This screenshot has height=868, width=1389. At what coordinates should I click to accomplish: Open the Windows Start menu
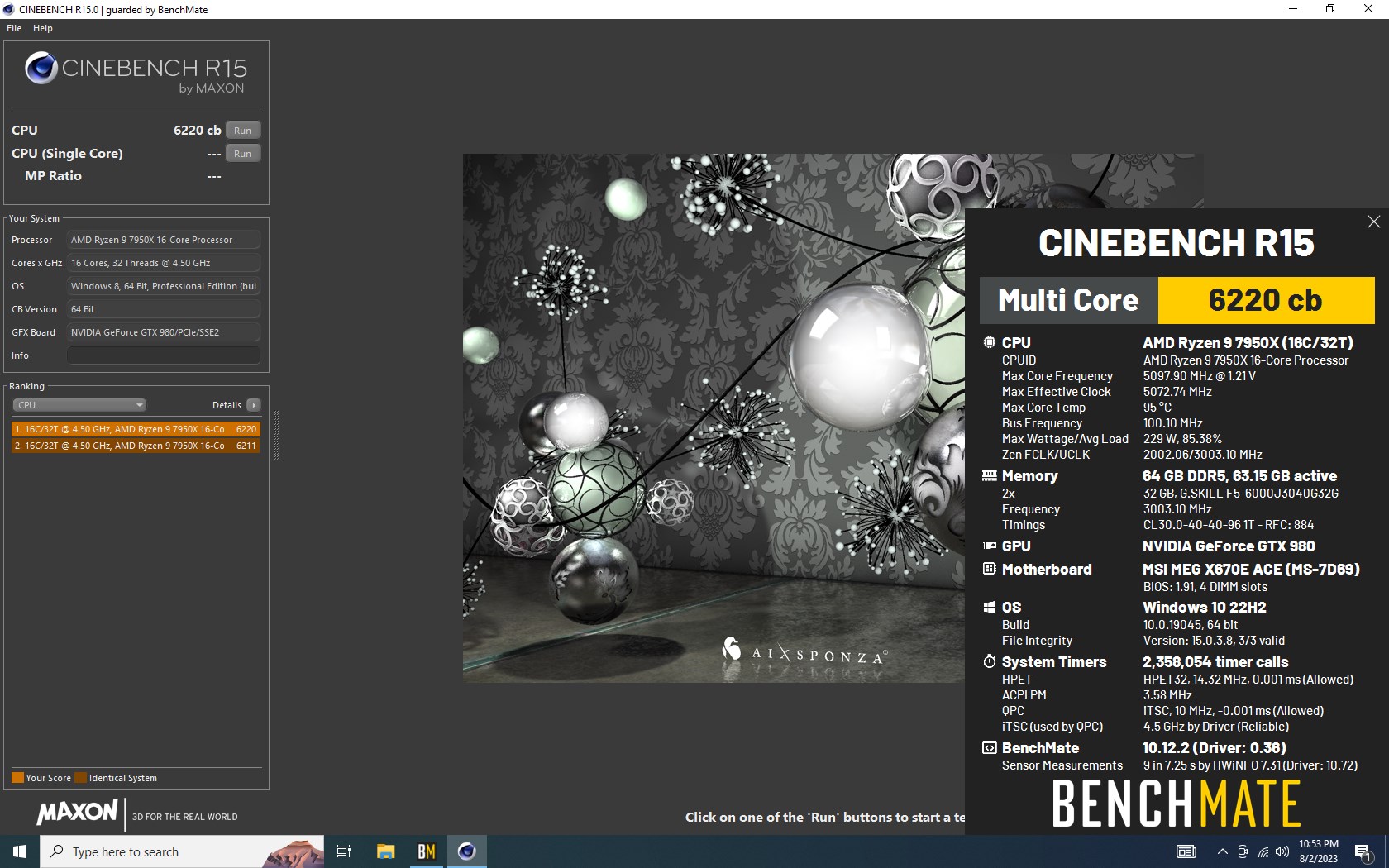(x=20, y=851)
